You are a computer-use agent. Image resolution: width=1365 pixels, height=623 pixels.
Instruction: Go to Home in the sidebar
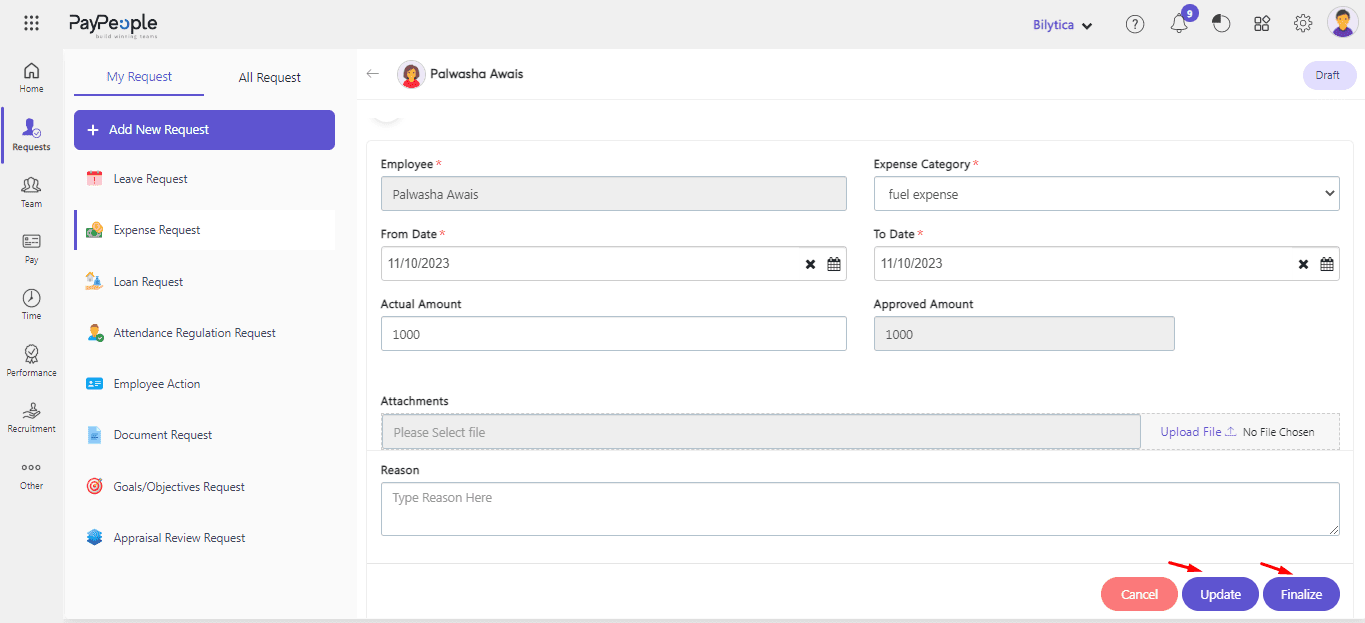(32, 77)
